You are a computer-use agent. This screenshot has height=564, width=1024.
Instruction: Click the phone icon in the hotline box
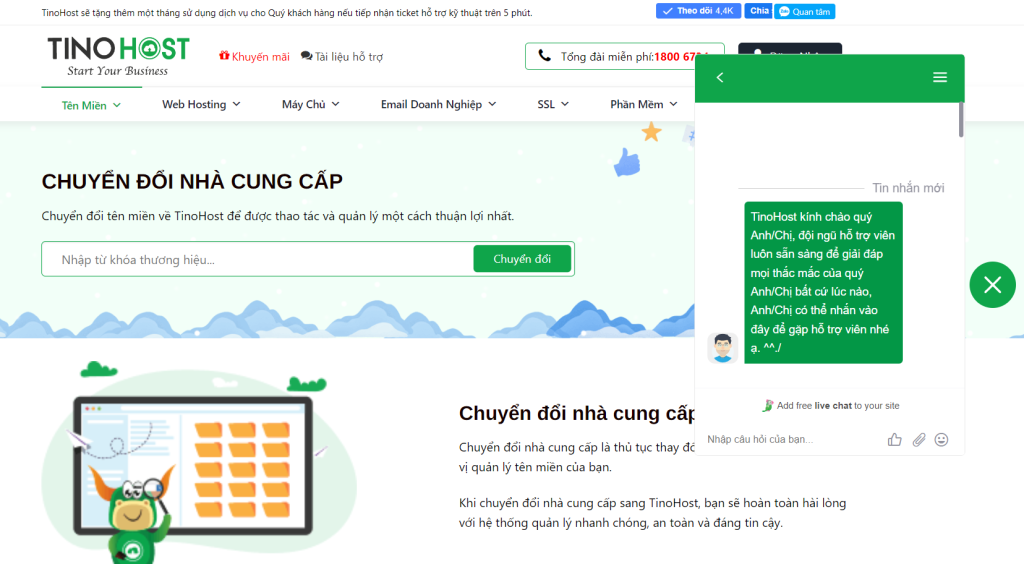pos(544,56)
